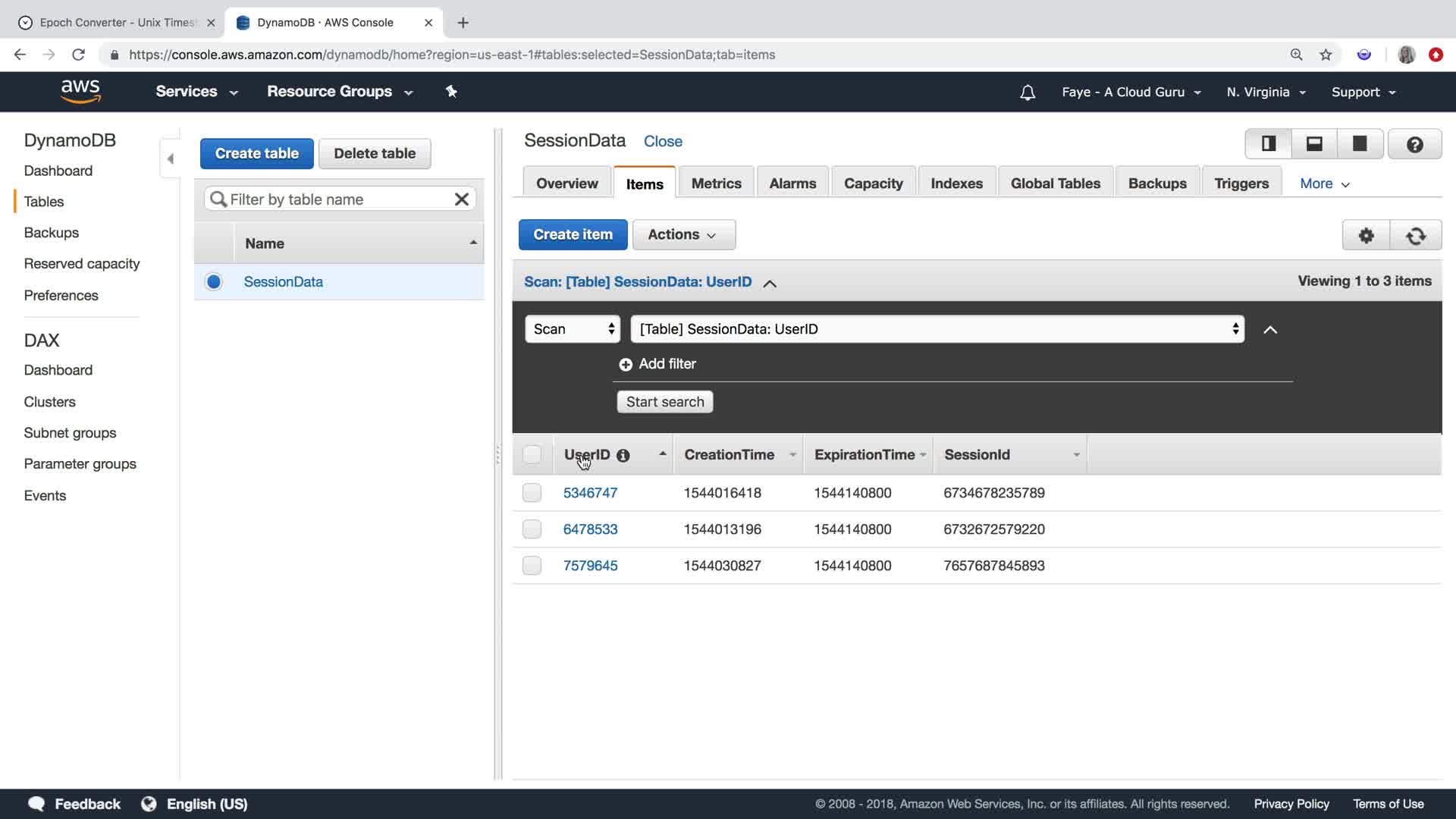Switch to bottom split panel layout
The width and height of the screenshot is (1456, 819).
(1314, 143)
